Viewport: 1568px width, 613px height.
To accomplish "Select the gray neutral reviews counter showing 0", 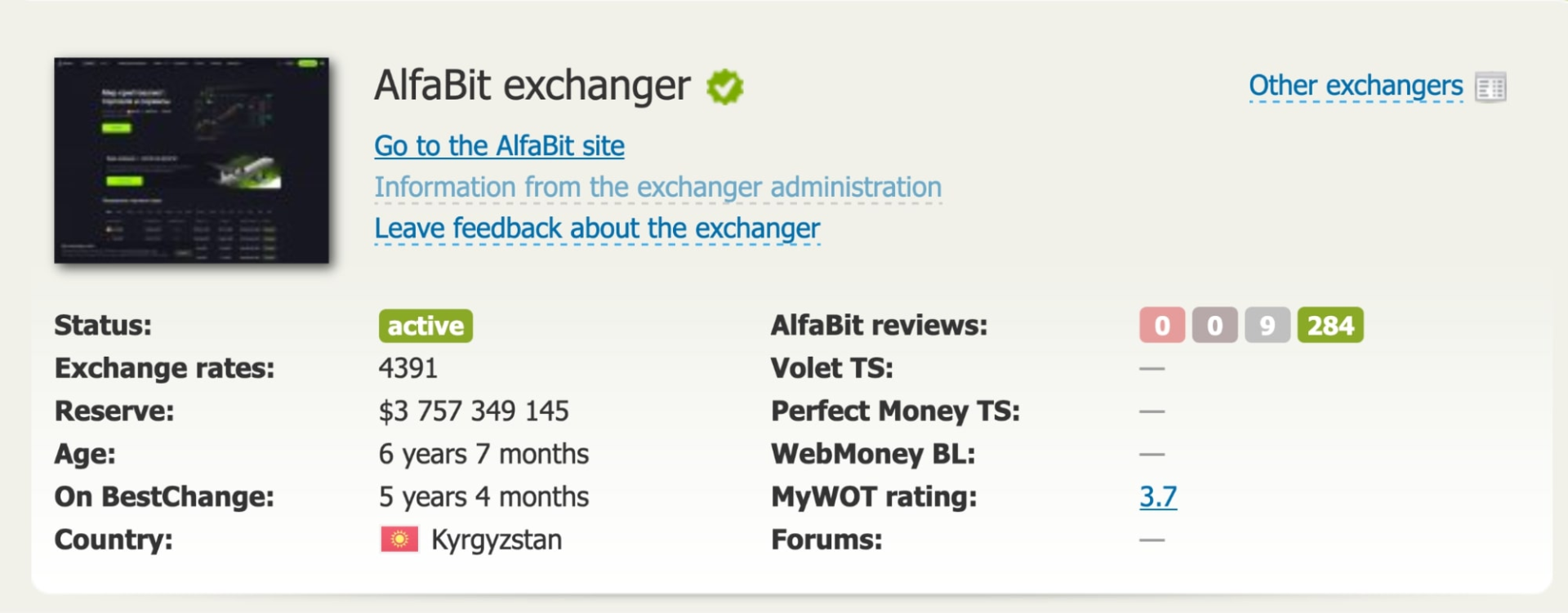I will click(1215, 325).
